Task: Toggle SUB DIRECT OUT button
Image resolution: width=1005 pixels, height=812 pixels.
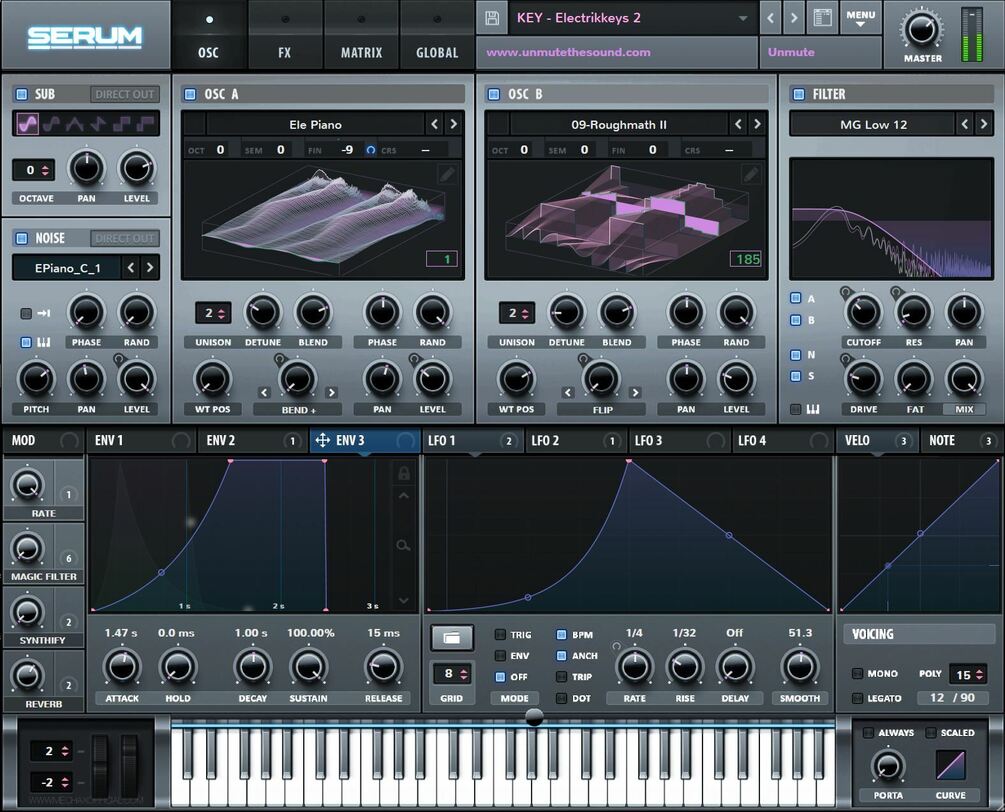Action: 125,94
